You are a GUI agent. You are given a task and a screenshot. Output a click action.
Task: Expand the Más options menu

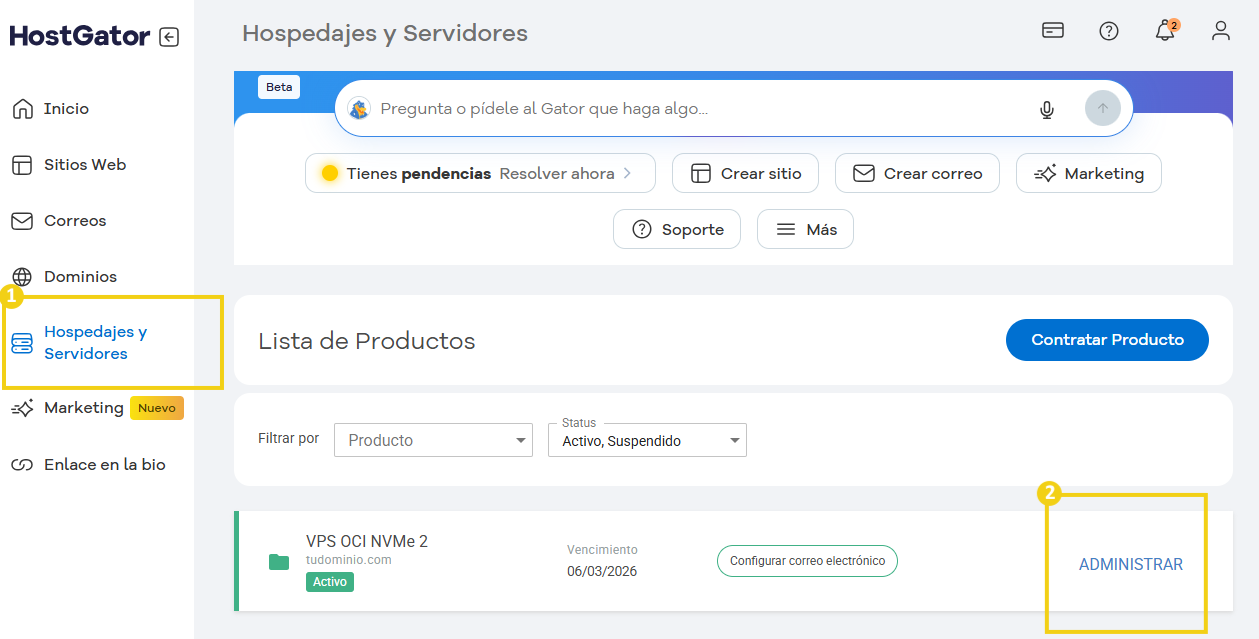click(805, 229)
